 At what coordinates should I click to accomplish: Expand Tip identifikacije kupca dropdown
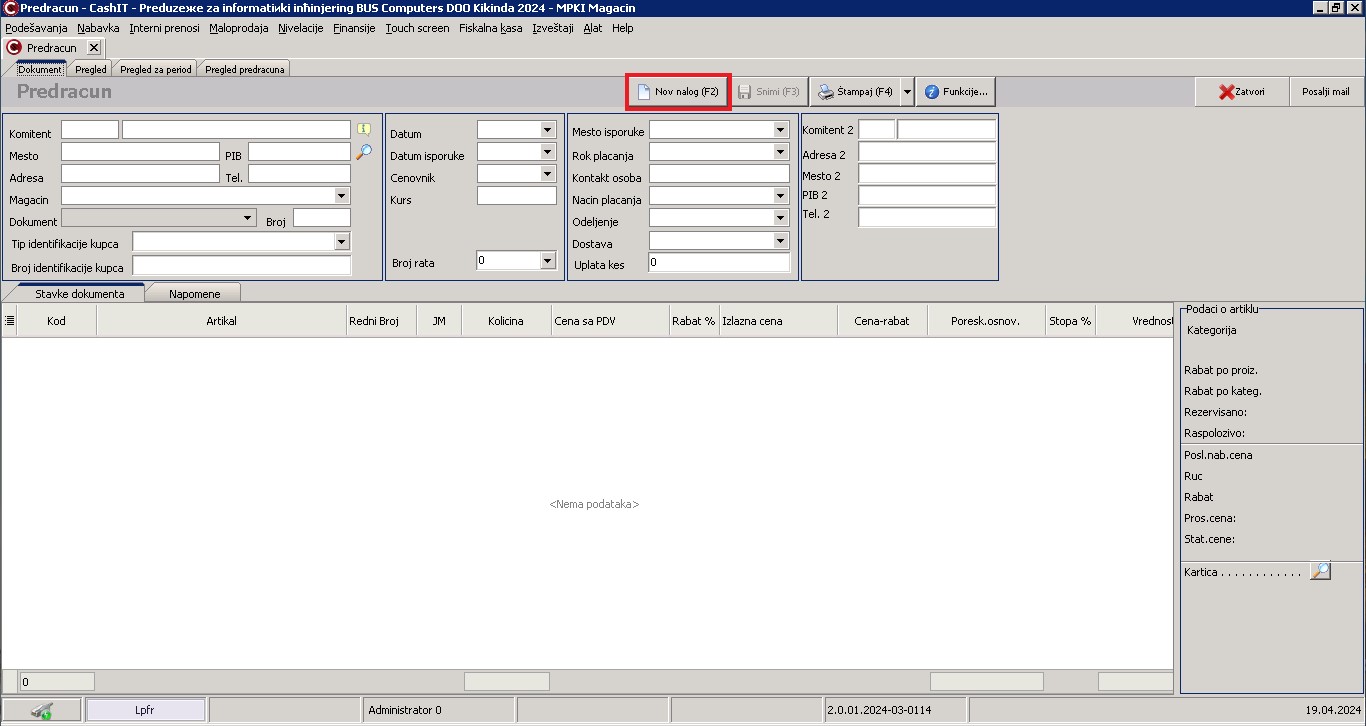[x=342, y=241]
